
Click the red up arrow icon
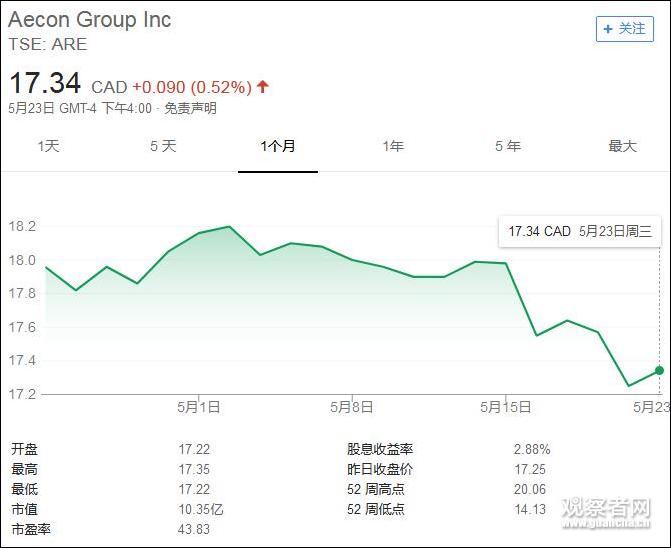coord(263,86)
